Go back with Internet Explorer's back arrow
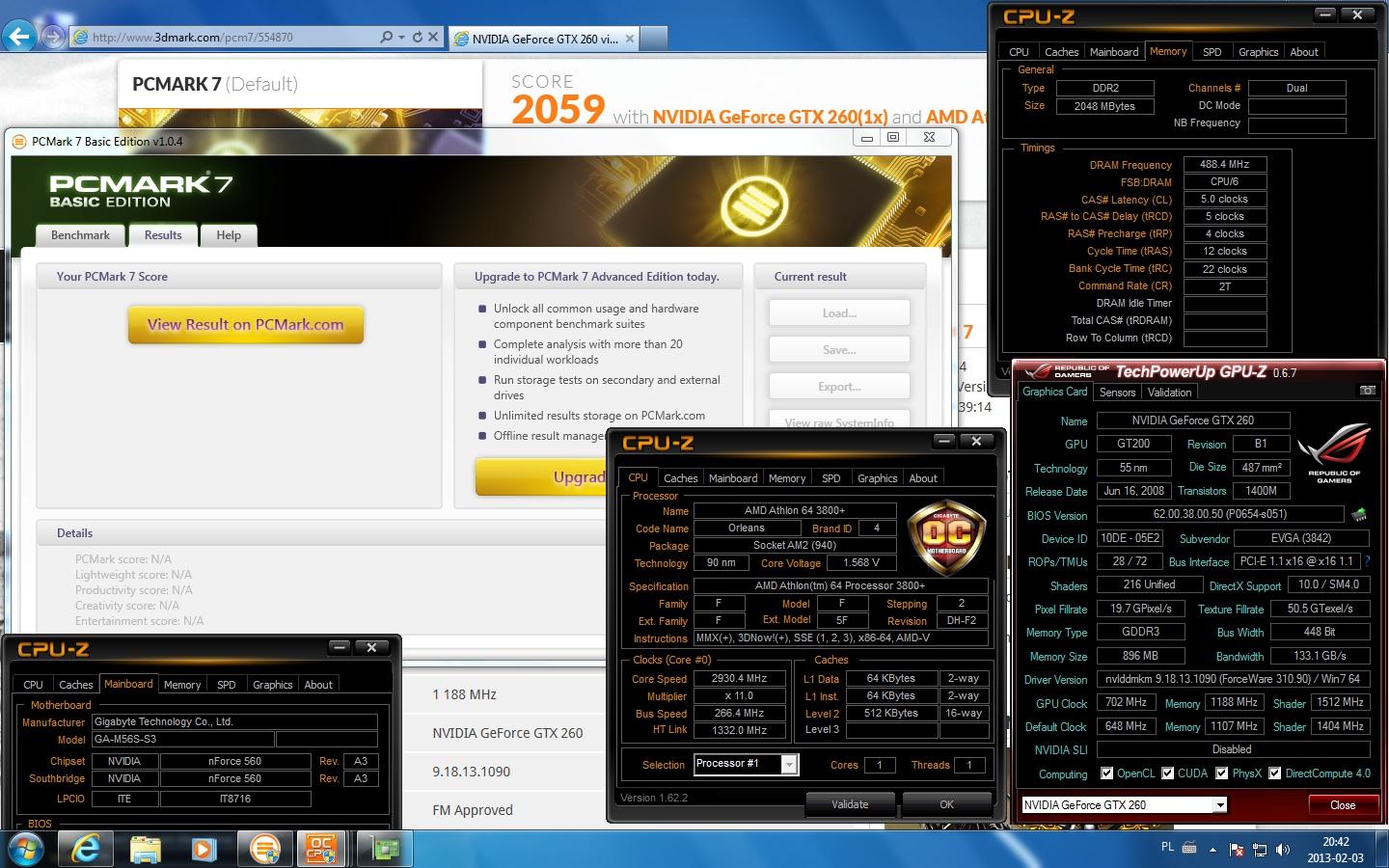Viewport: 1389px width, 868px height. (x=19, y=37)
